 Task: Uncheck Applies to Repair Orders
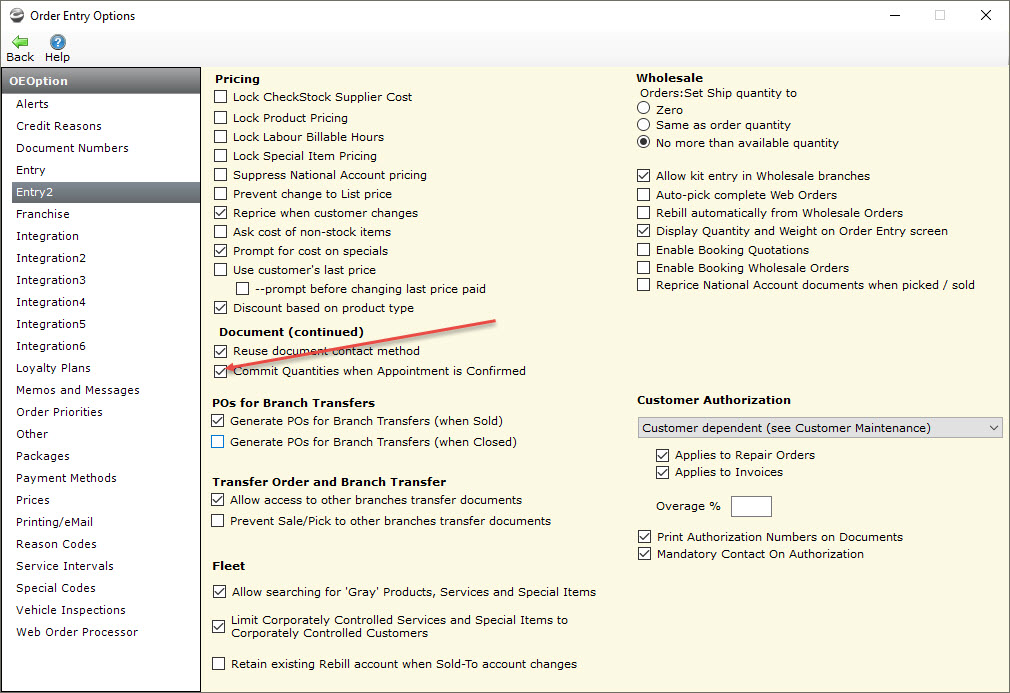pyautogui.click(x=662, y=455)
